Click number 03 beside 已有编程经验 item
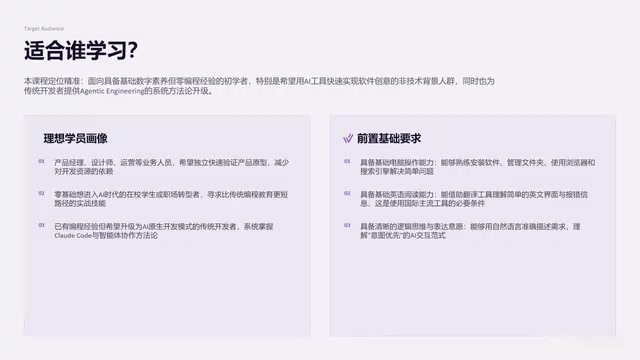640x360 pixels. (x=41, y=225)
